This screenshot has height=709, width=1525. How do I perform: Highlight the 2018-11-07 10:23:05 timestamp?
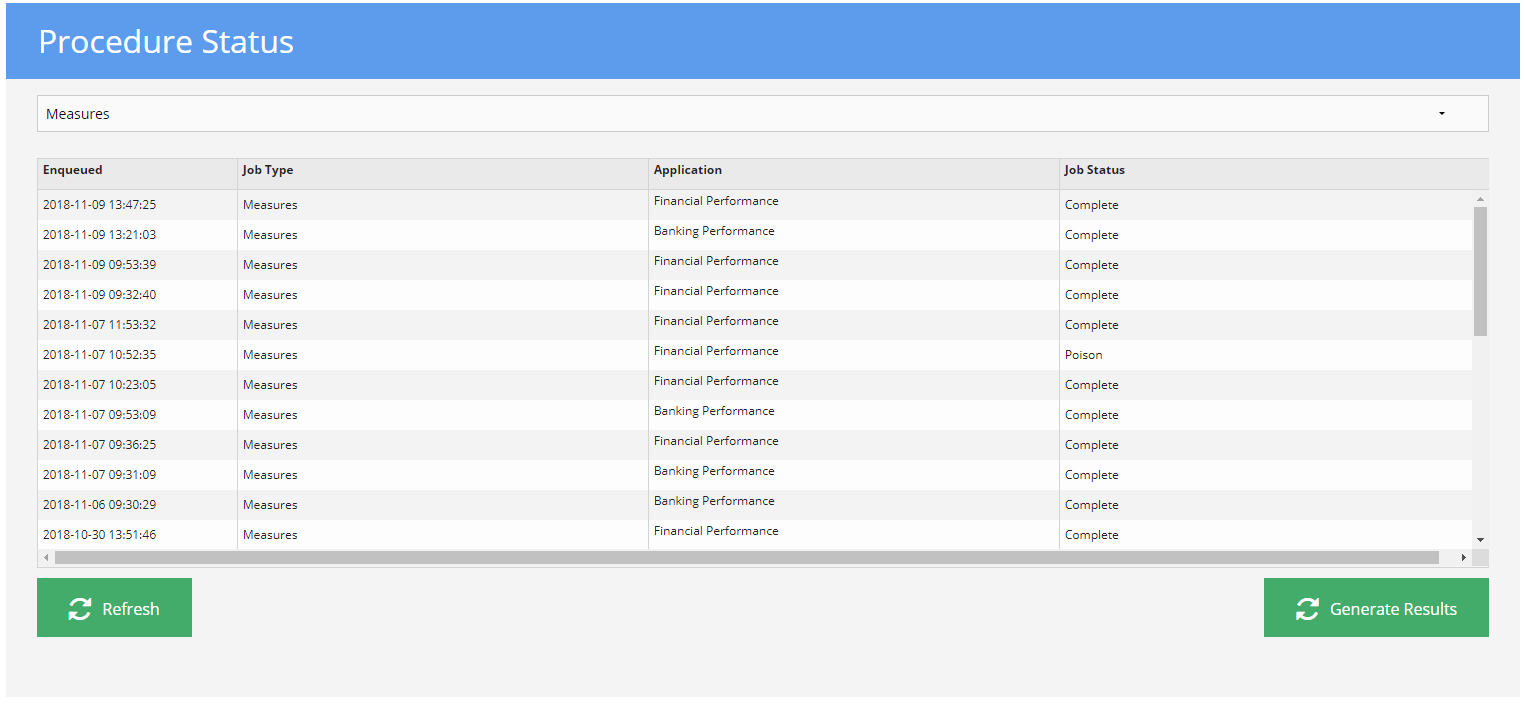[x=99, y=385]
